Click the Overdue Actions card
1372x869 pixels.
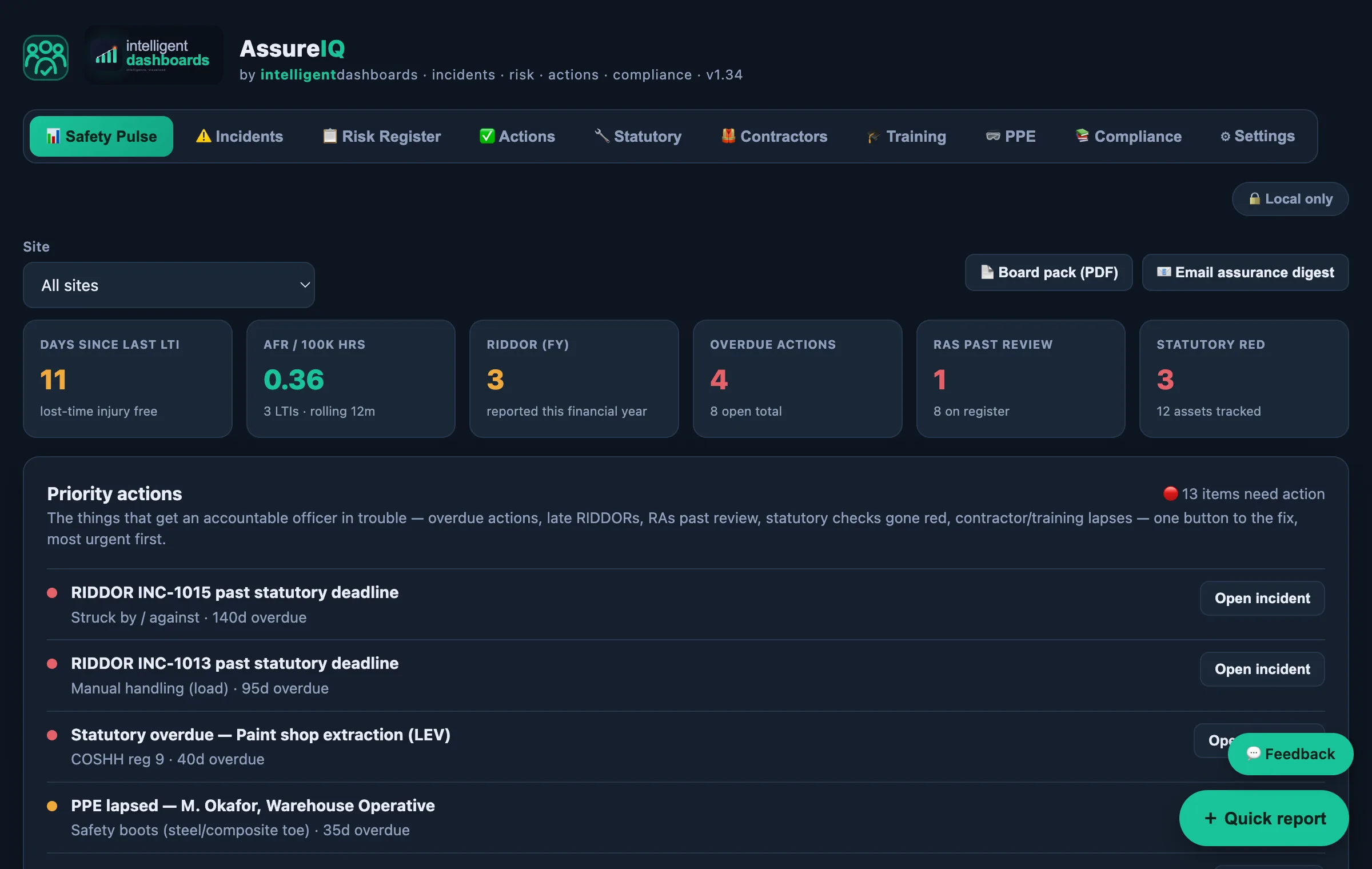(x=797, y=378)
